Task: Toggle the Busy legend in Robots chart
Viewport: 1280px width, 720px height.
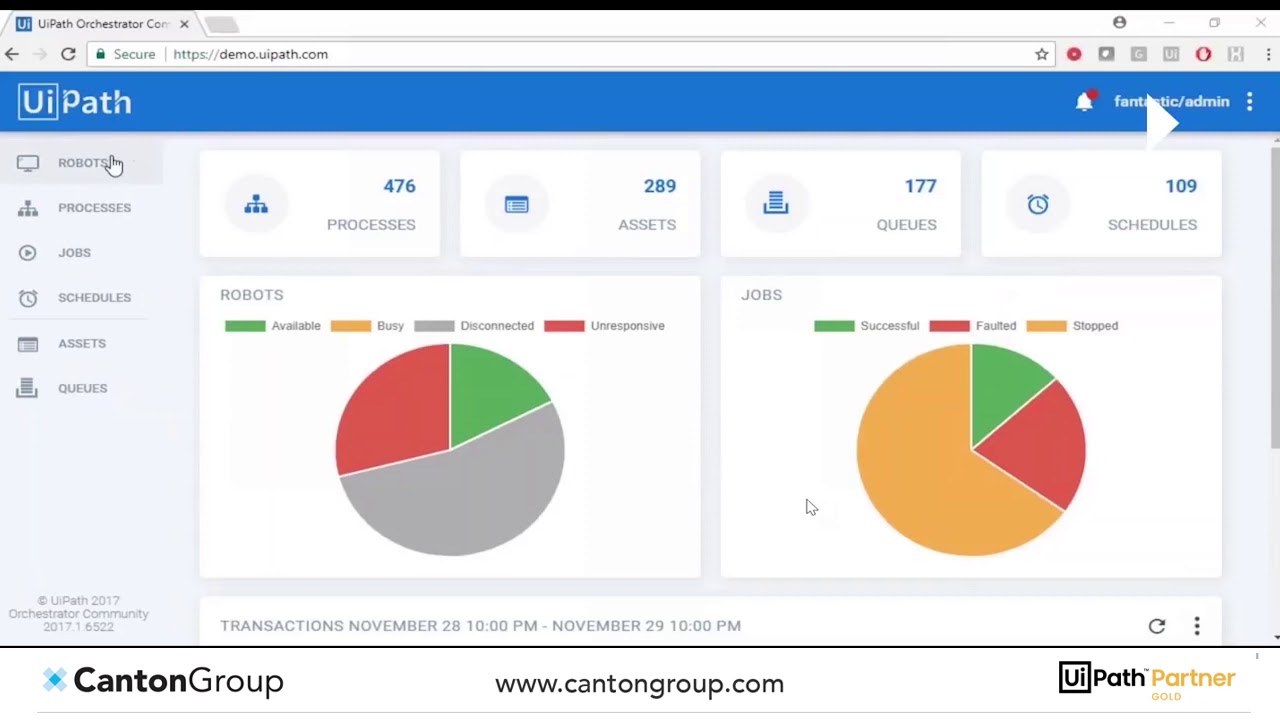Action: (367, 326)
